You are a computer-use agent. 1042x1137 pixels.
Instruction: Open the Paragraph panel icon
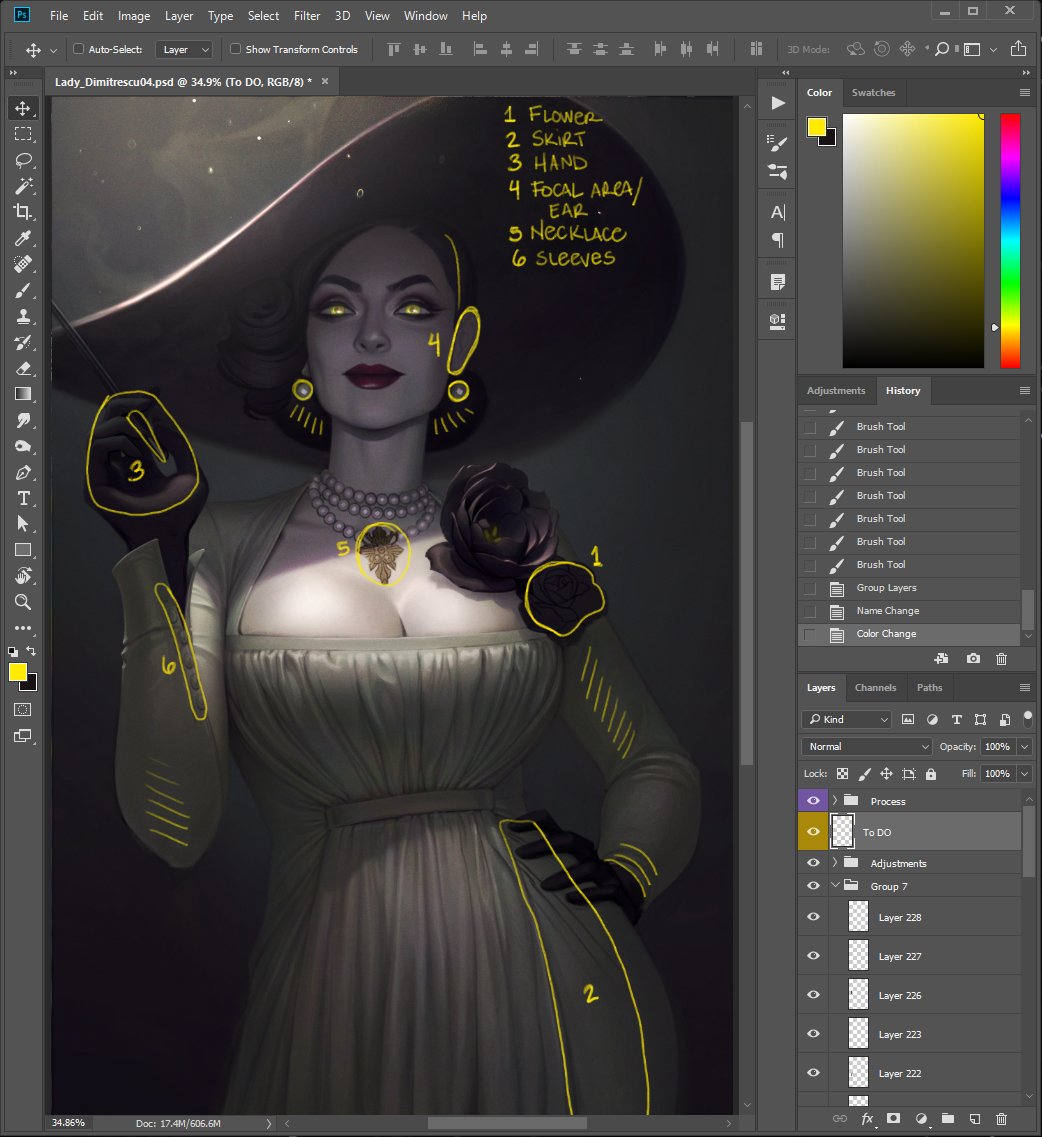click(x=778, y=240)
